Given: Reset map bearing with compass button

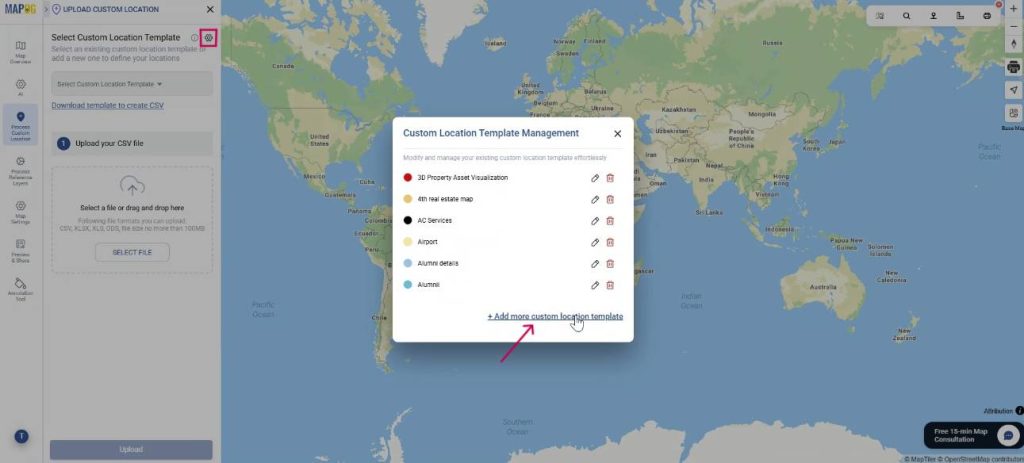Looking at the screenshot, I should pyautogui.click(x=1014, y=44).
